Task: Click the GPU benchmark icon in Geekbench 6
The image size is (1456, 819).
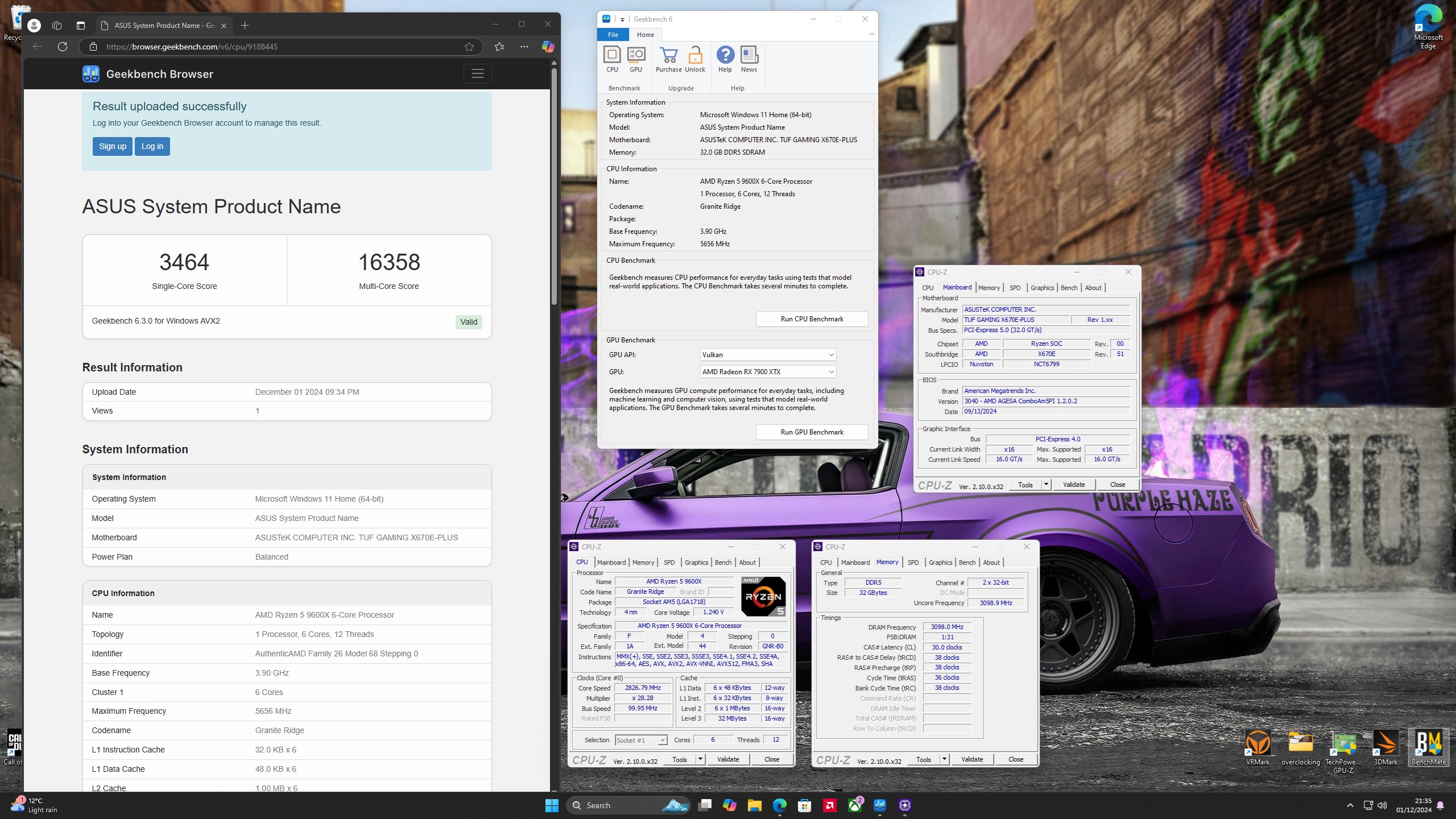Action: (636, 60)
